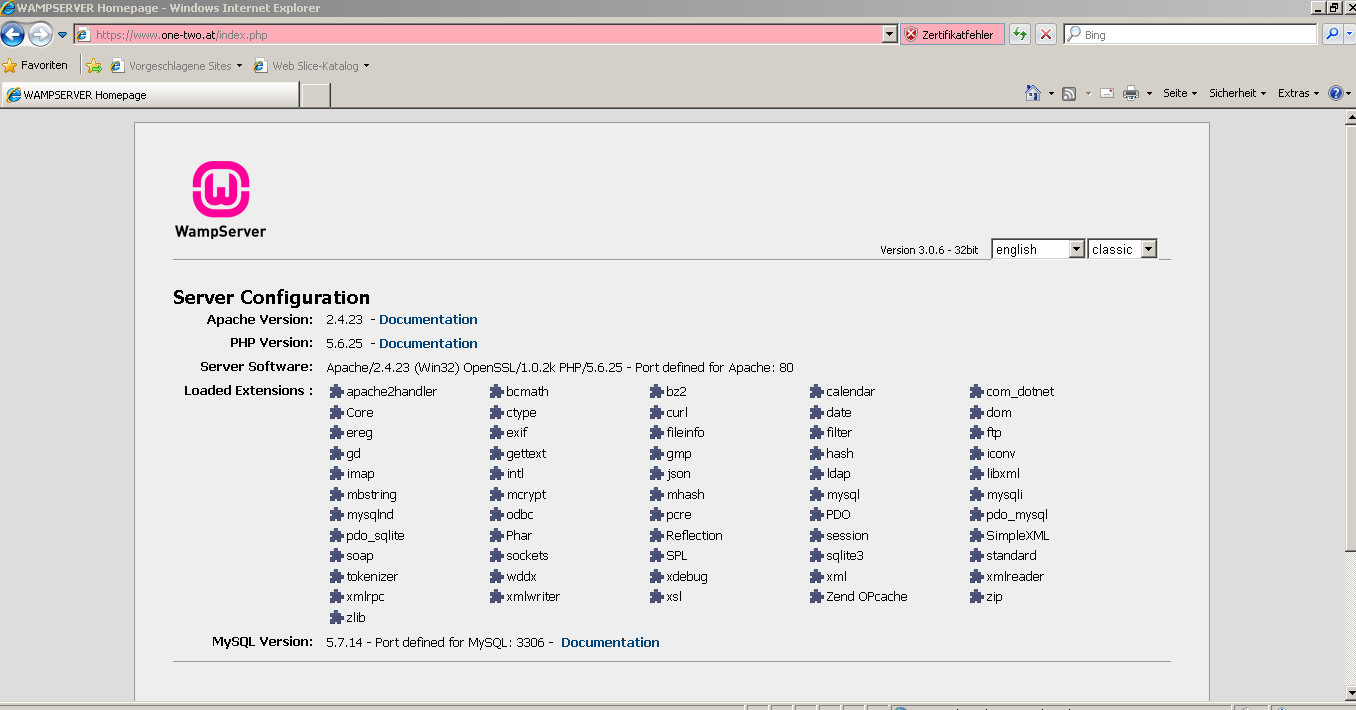The height and width of the screenshot is (710, 1356).
Task: Click the Print icon in command bar
Action: [x=1131, y=93]
